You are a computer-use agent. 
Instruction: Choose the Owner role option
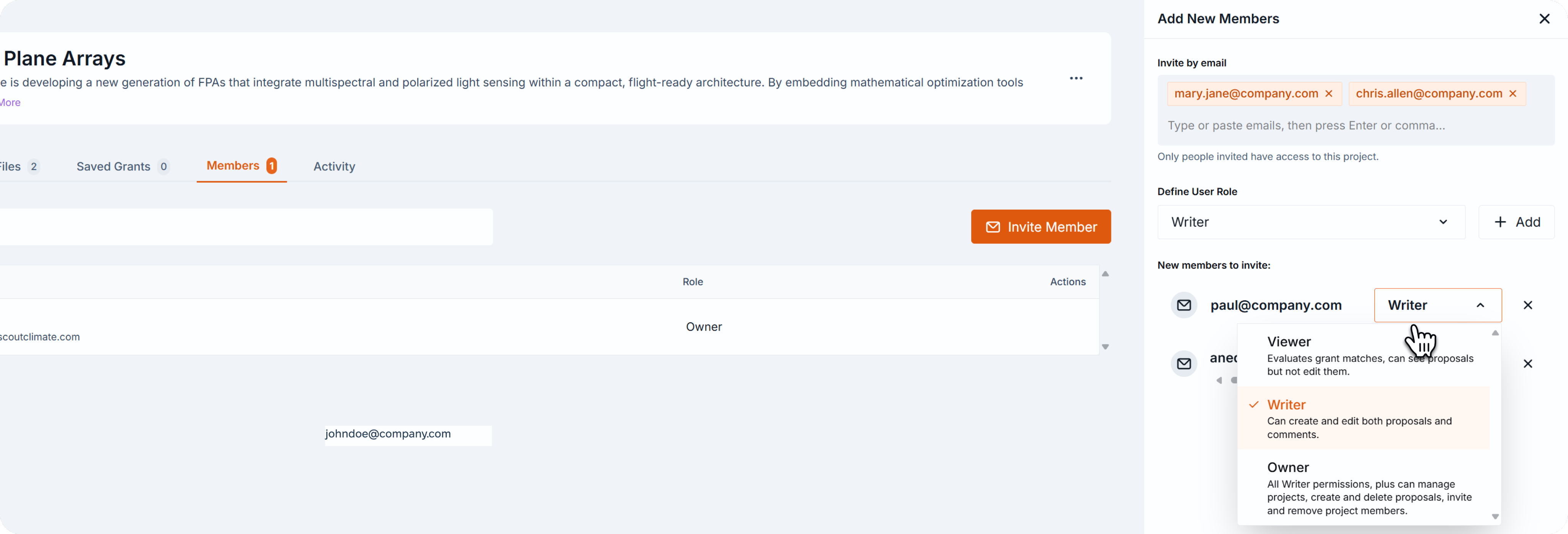[x=1364, y=488]
